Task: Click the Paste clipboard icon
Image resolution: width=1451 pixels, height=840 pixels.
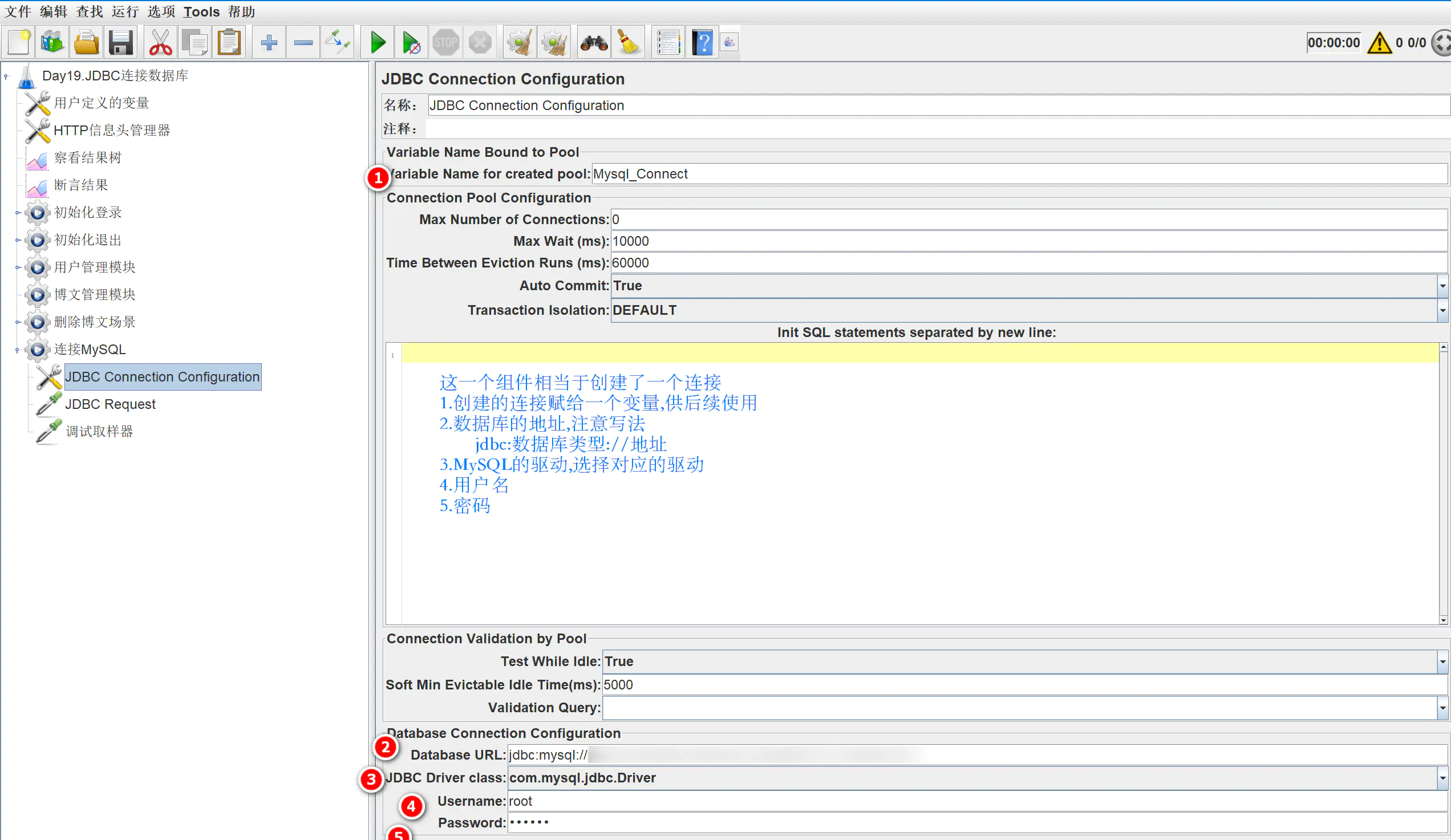Action: click(229, 43)
